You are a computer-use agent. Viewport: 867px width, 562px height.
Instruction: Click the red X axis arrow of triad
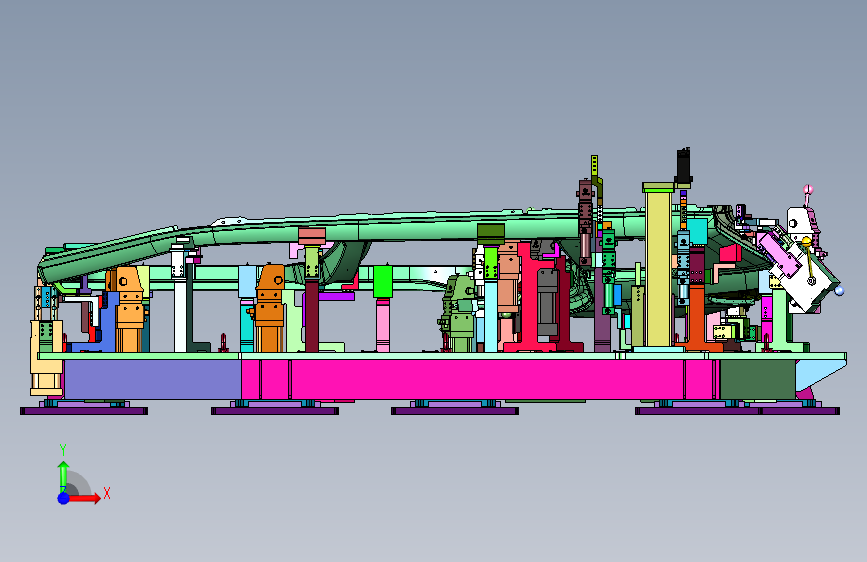click(x=84, y=498)
